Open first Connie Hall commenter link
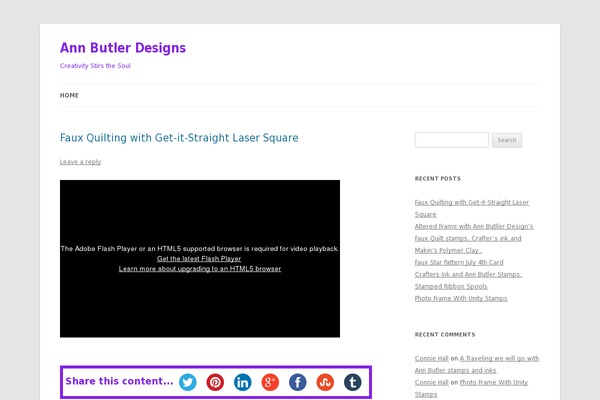This screenshot has height=400, width=600. click(x=432, y=358)
